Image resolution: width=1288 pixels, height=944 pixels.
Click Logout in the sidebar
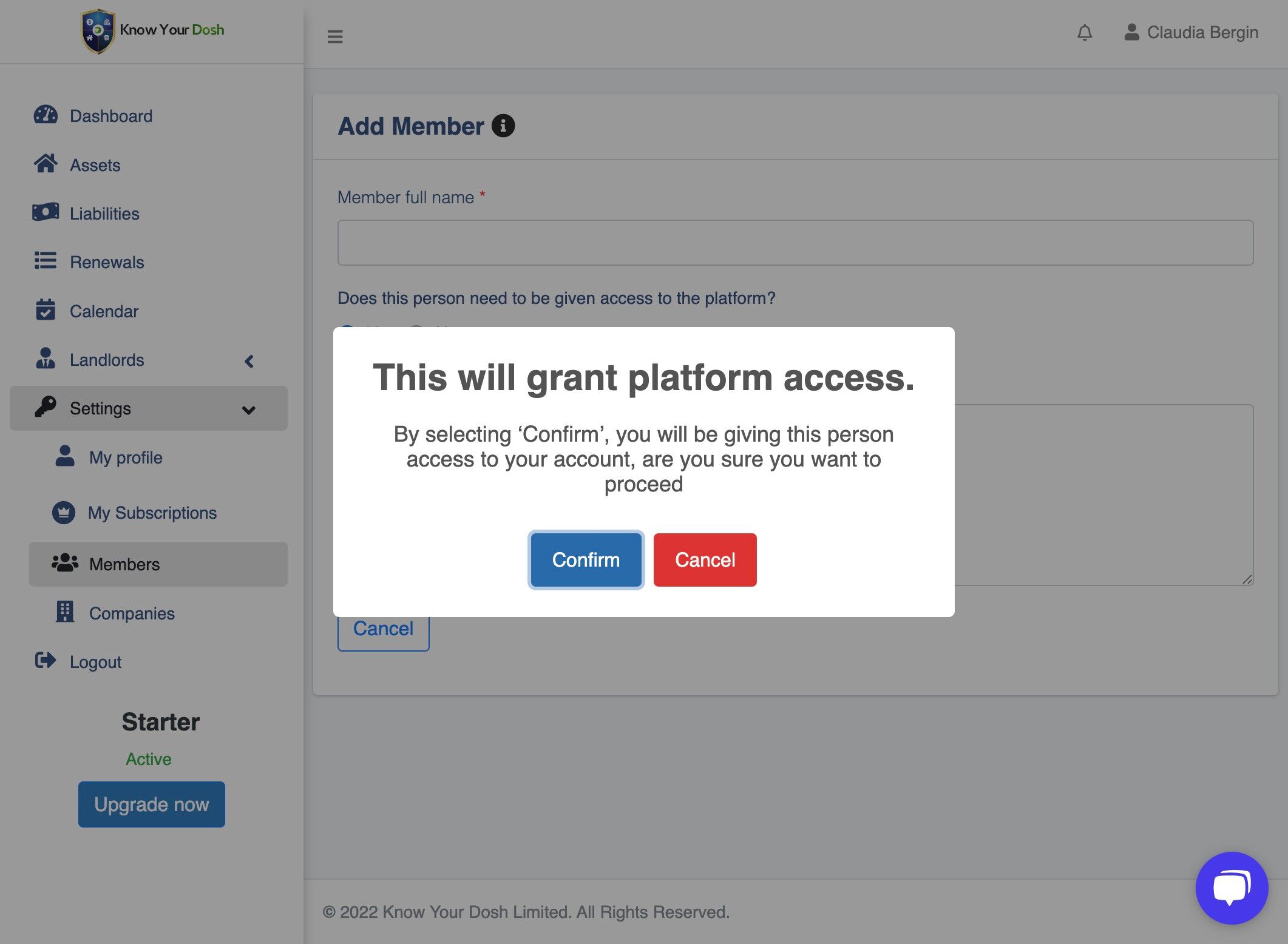95,662
